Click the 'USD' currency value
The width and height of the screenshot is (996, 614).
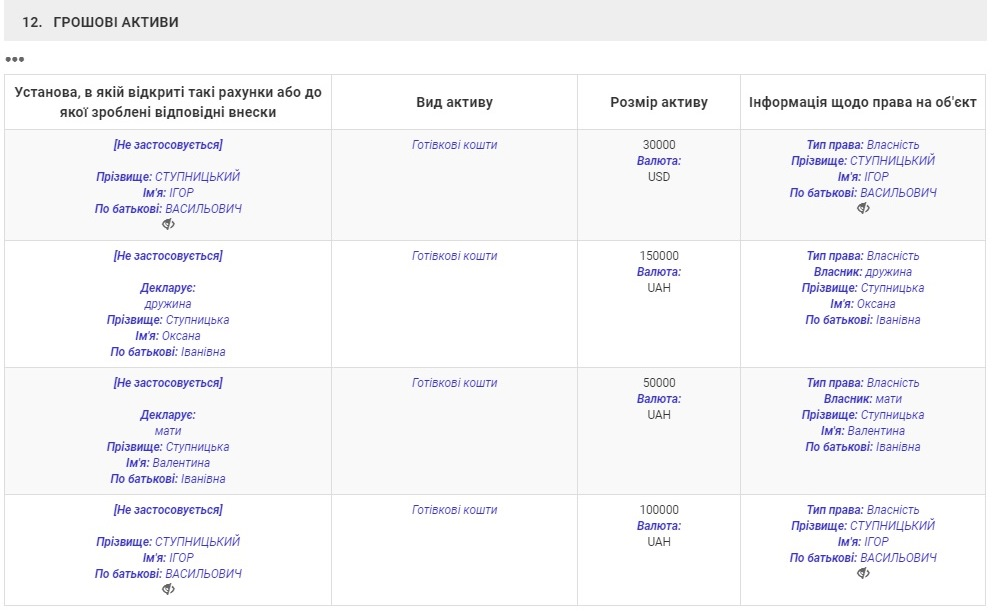point(659,177)
